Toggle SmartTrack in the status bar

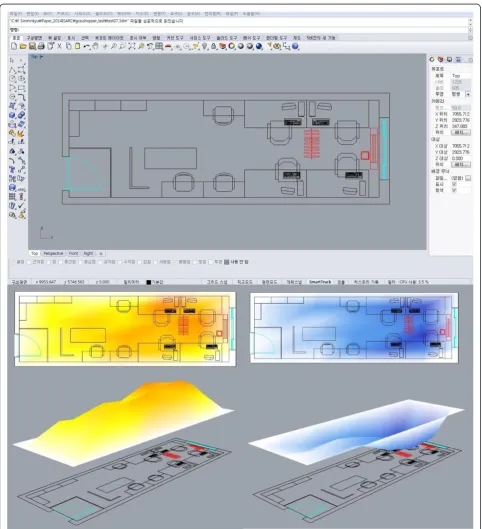pos(320,282)
